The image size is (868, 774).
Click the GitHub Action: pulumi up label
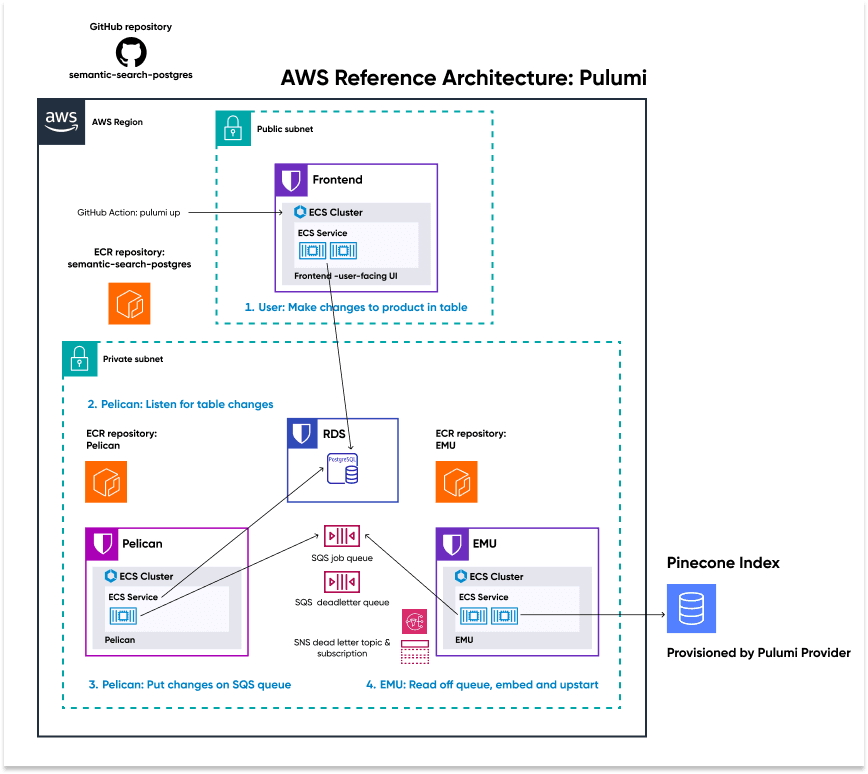click(131, 212)
